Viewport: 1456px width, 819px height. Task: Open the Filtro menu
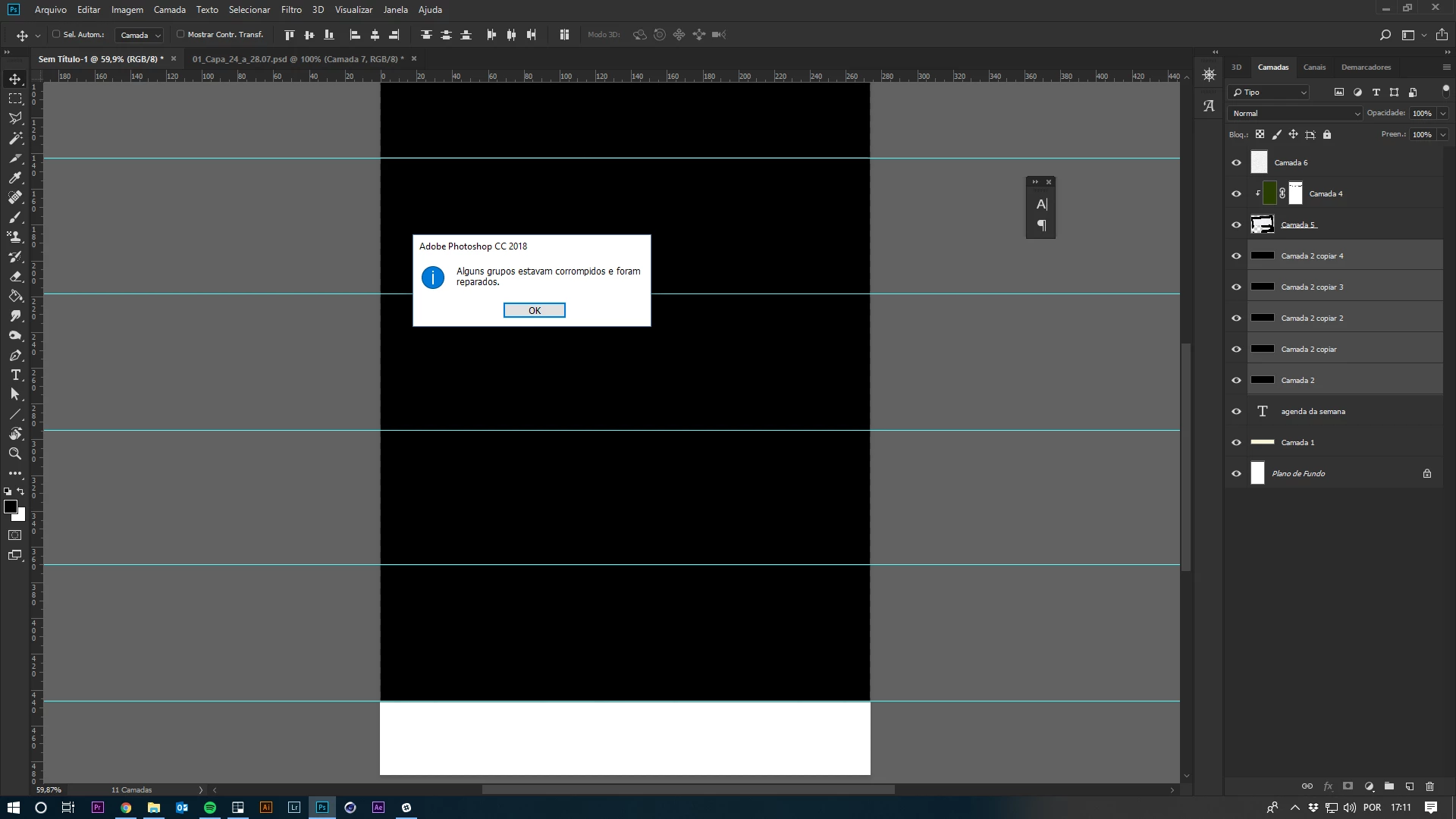point(291,10)
